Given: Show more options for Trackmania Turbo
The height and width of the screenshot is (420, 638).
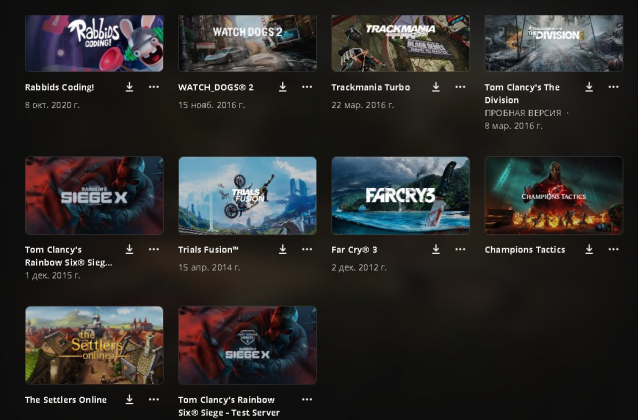Looking at the screenshot, I should [459, 87].
